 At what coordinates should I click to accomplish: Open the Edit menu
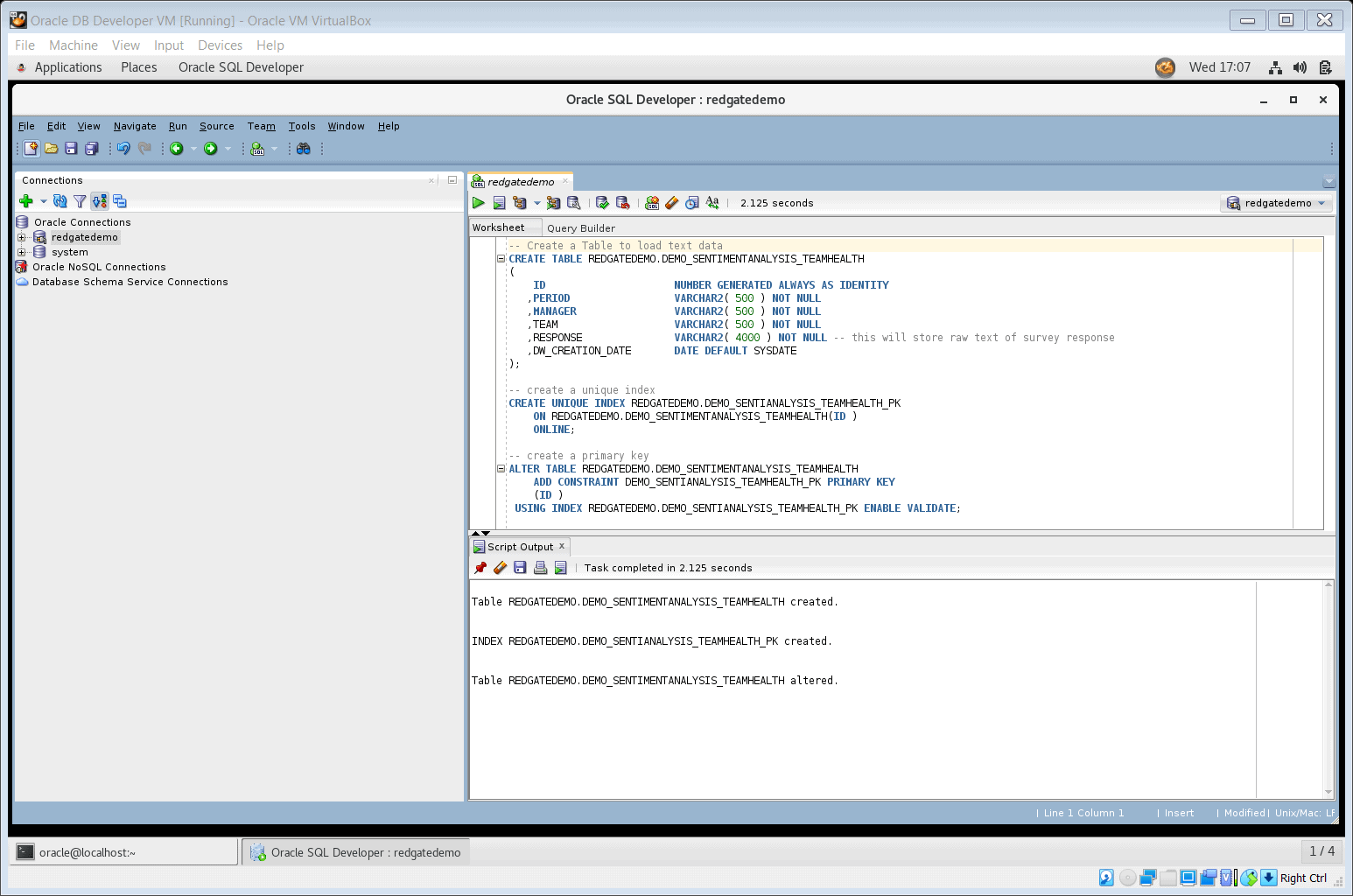[x=56, y=126]
